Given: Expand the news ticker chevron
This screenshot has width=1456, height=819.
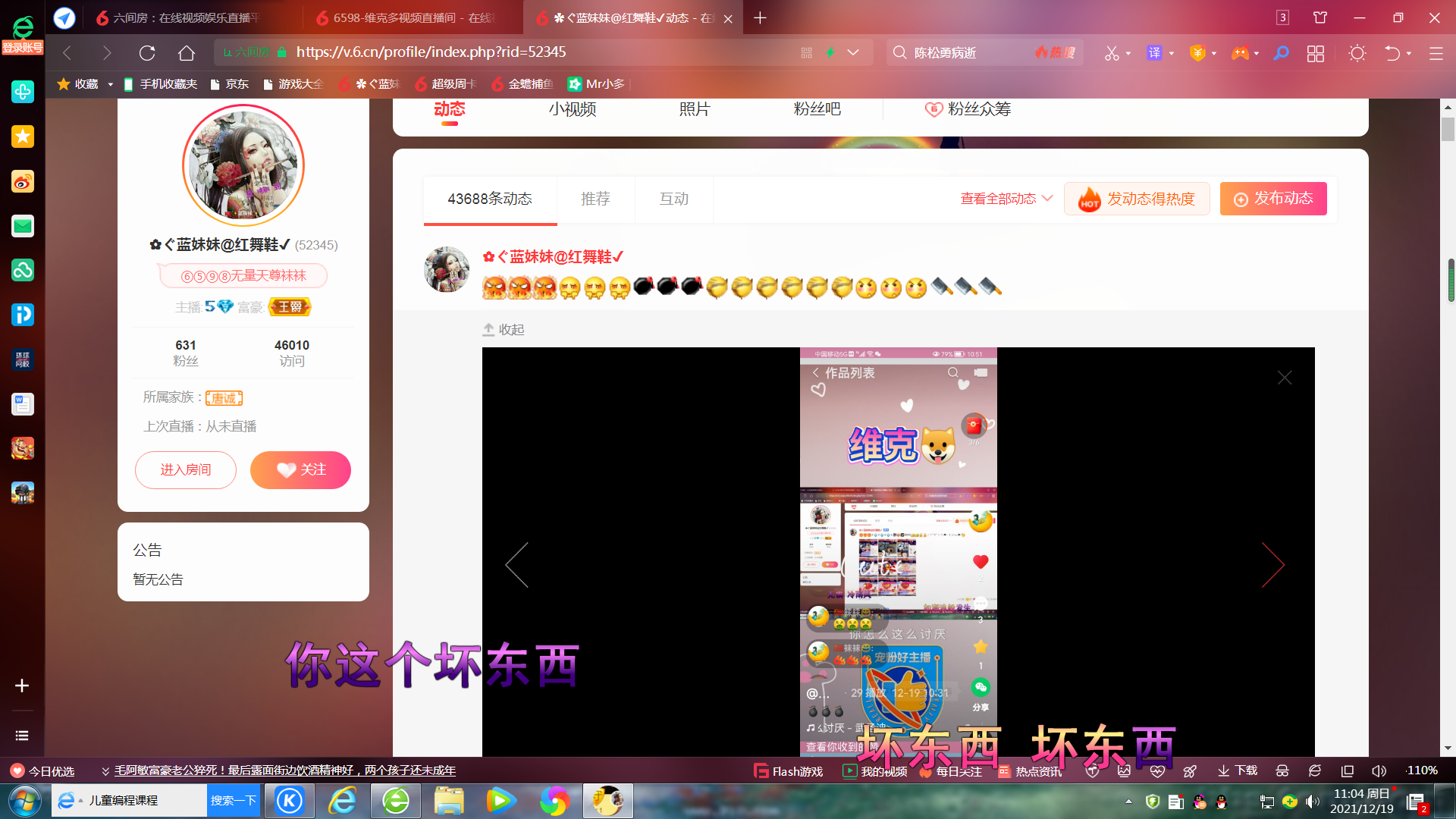Looking at the screenshot, I should click(105, 771).
